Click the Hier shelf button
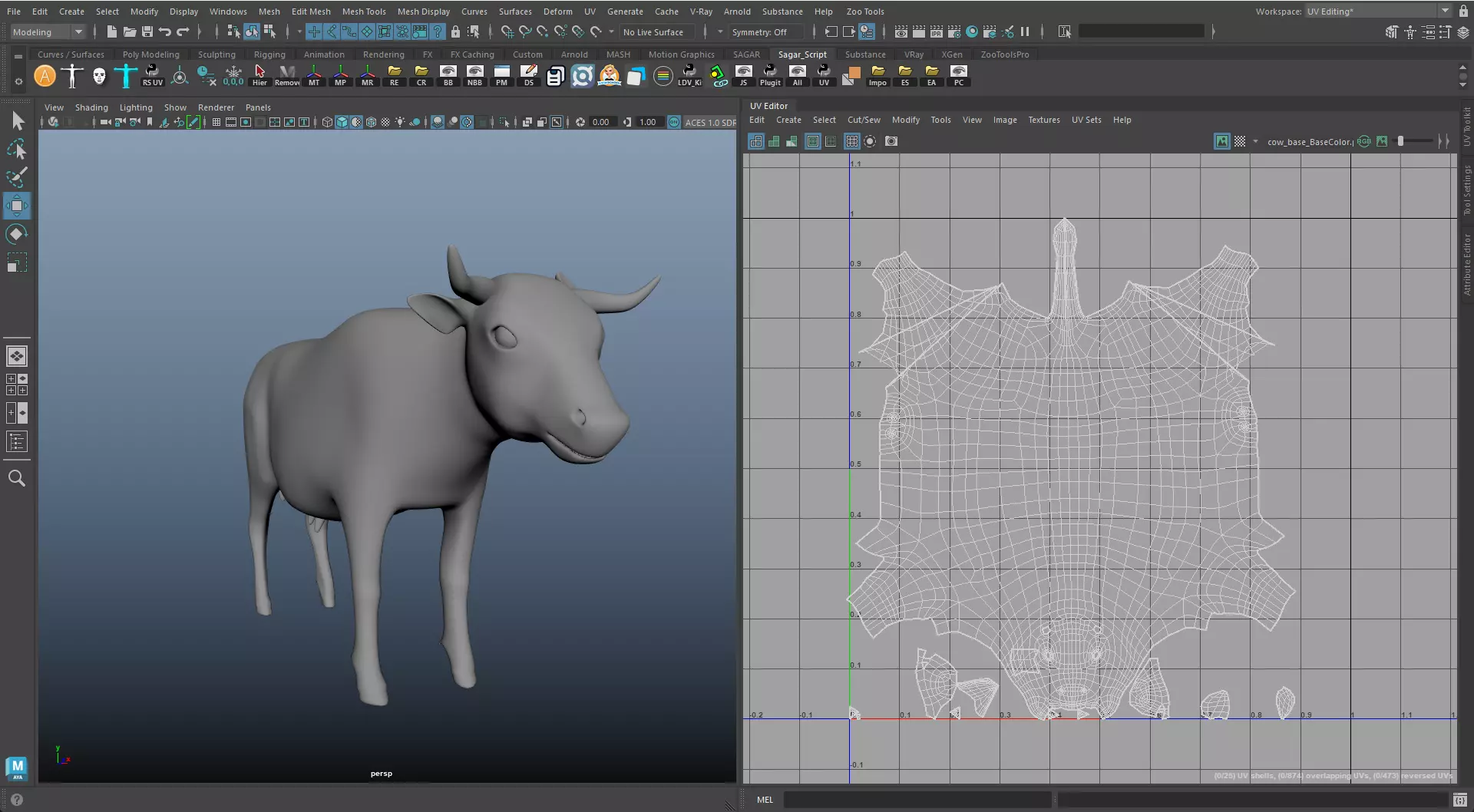Image resolution: width=1474 pixels, height=812 pixels. tap(259, 75)
